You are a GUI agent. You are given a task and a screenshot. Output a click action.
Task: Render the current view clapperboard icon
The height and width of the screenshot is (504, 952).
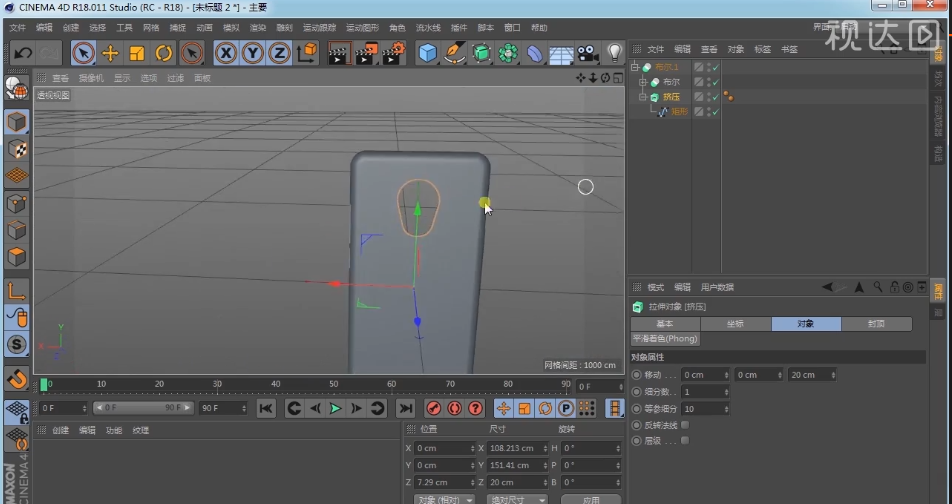[x=339, y=53]
